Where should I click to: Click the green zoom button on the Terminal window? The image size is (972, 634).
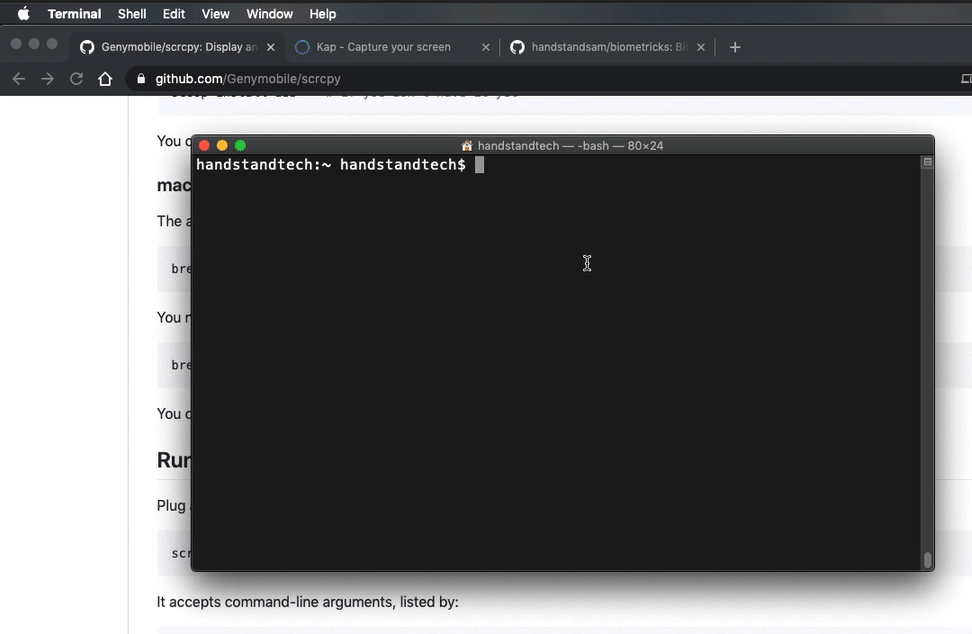[240, 145]
